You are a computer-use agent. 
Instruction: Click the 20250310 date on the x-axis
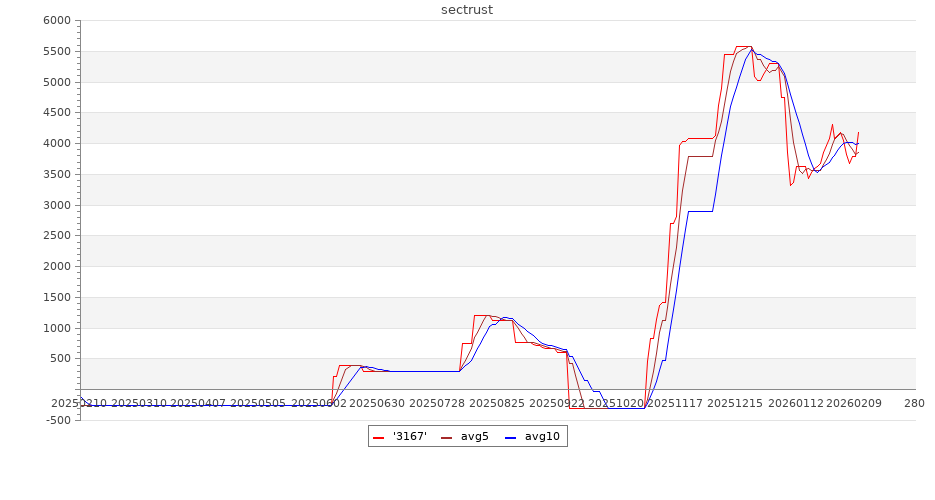pyautogui.click(x=139, y=403)
